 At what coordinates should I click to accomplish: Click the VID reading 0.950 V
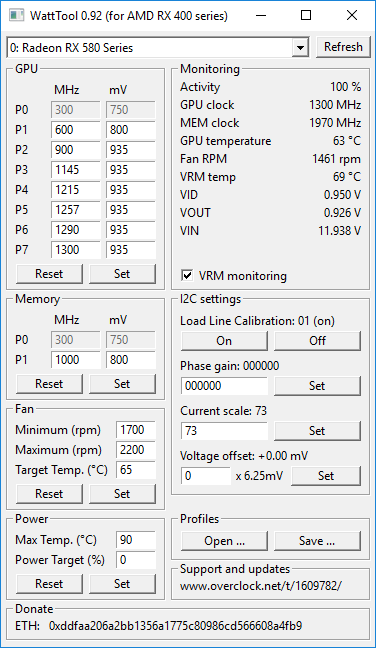(x=342, y=195)
